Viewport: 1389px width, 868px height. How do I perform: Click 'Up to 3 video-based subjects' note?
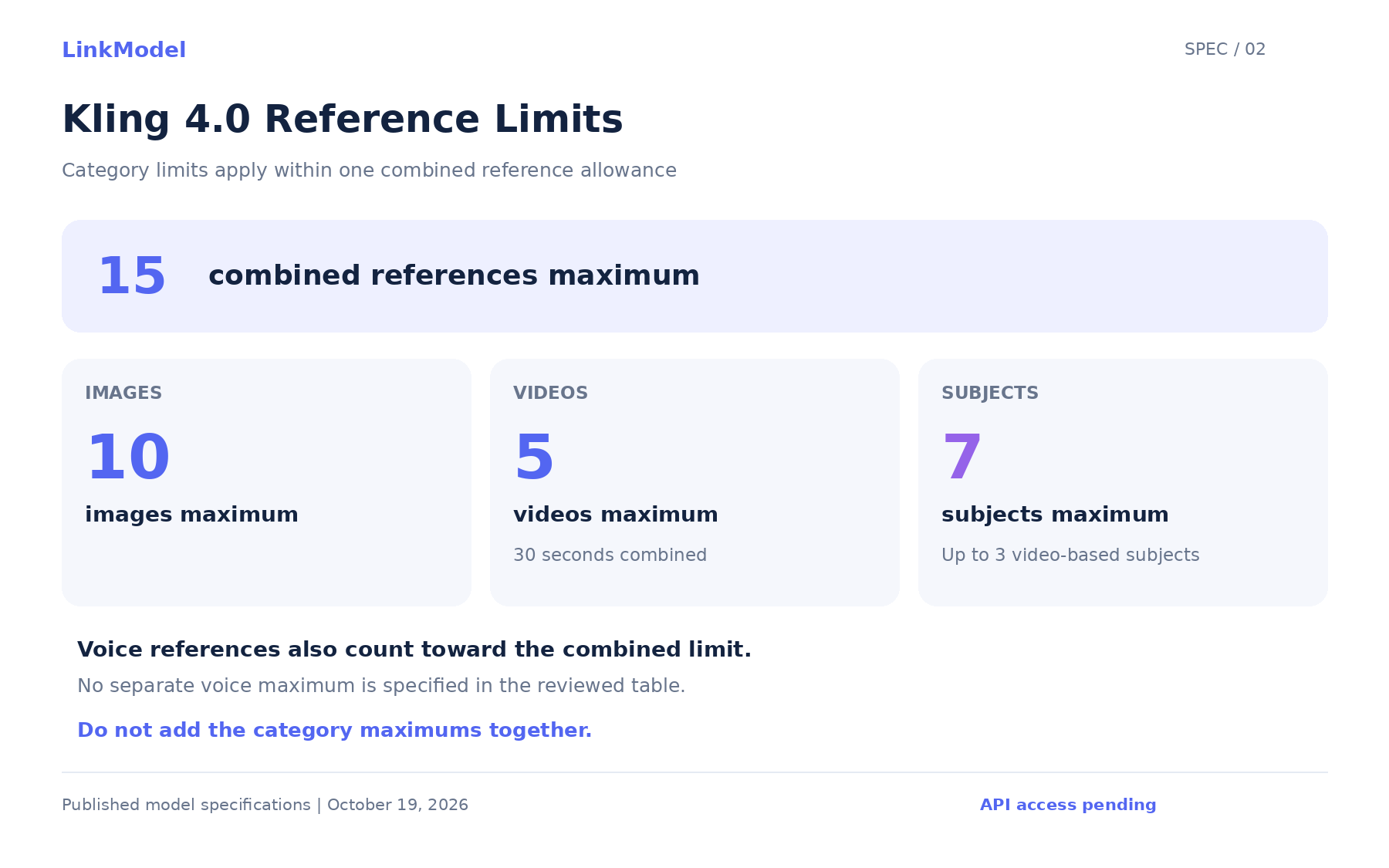(x=1070, y=556)
